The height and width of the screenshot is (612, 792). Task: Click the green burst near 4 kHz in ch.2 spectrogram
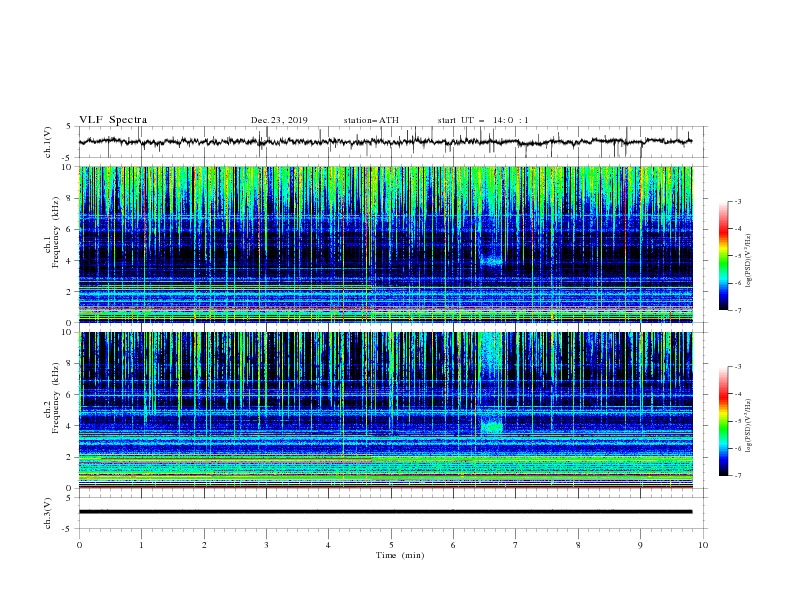(x=491, y=427)
